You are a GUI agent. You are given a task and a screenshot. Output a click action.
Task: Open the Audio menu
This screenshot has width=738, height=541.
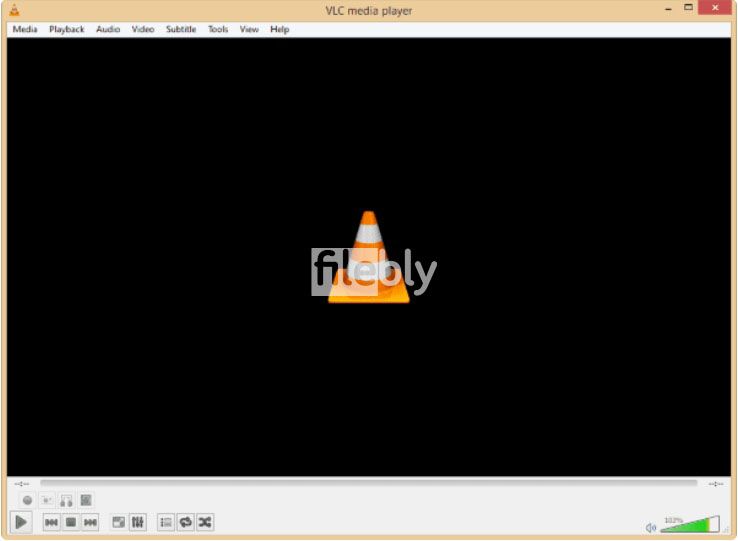[108, 29]
